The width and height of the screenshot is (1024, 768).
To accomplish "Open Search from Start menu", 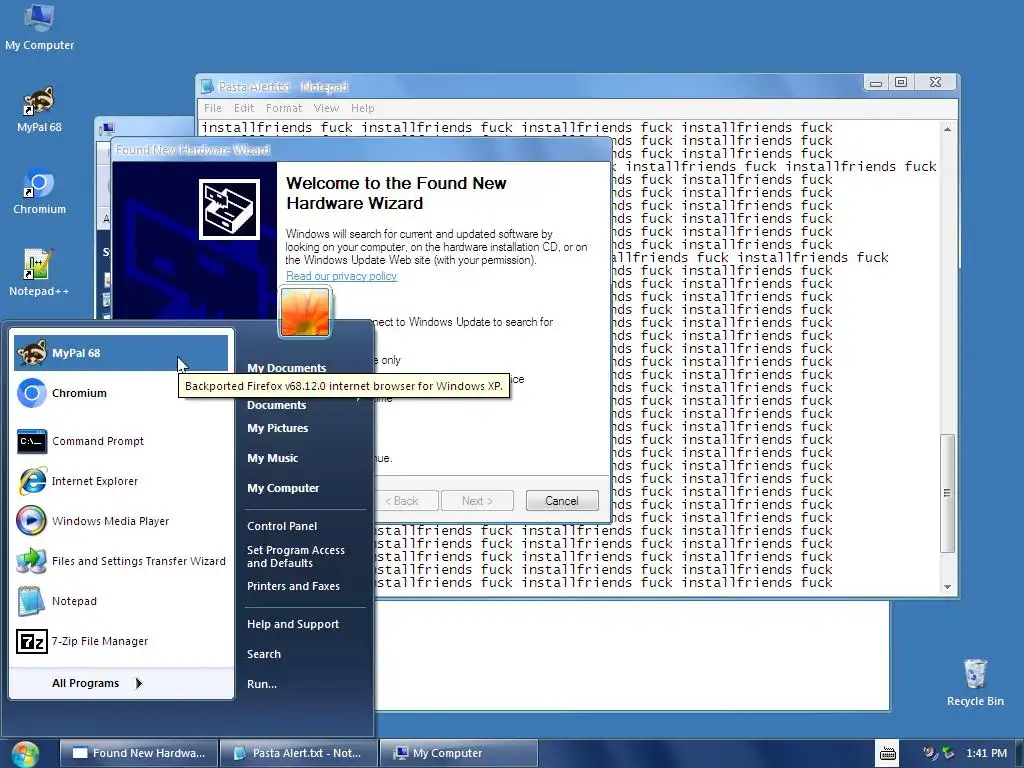I will click(x=264, y=654).
